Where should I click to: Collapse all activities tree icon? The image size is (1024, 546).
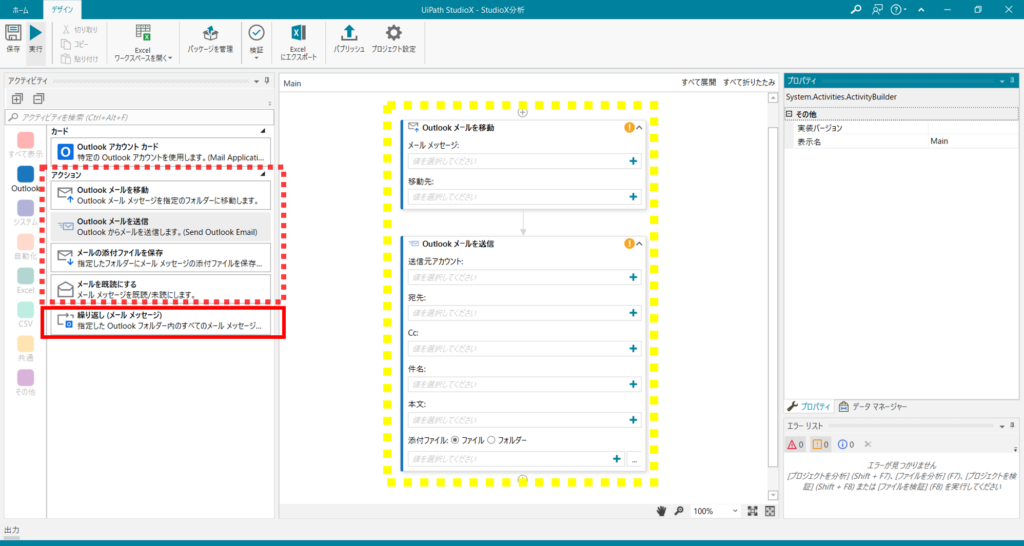coord(39,99)
